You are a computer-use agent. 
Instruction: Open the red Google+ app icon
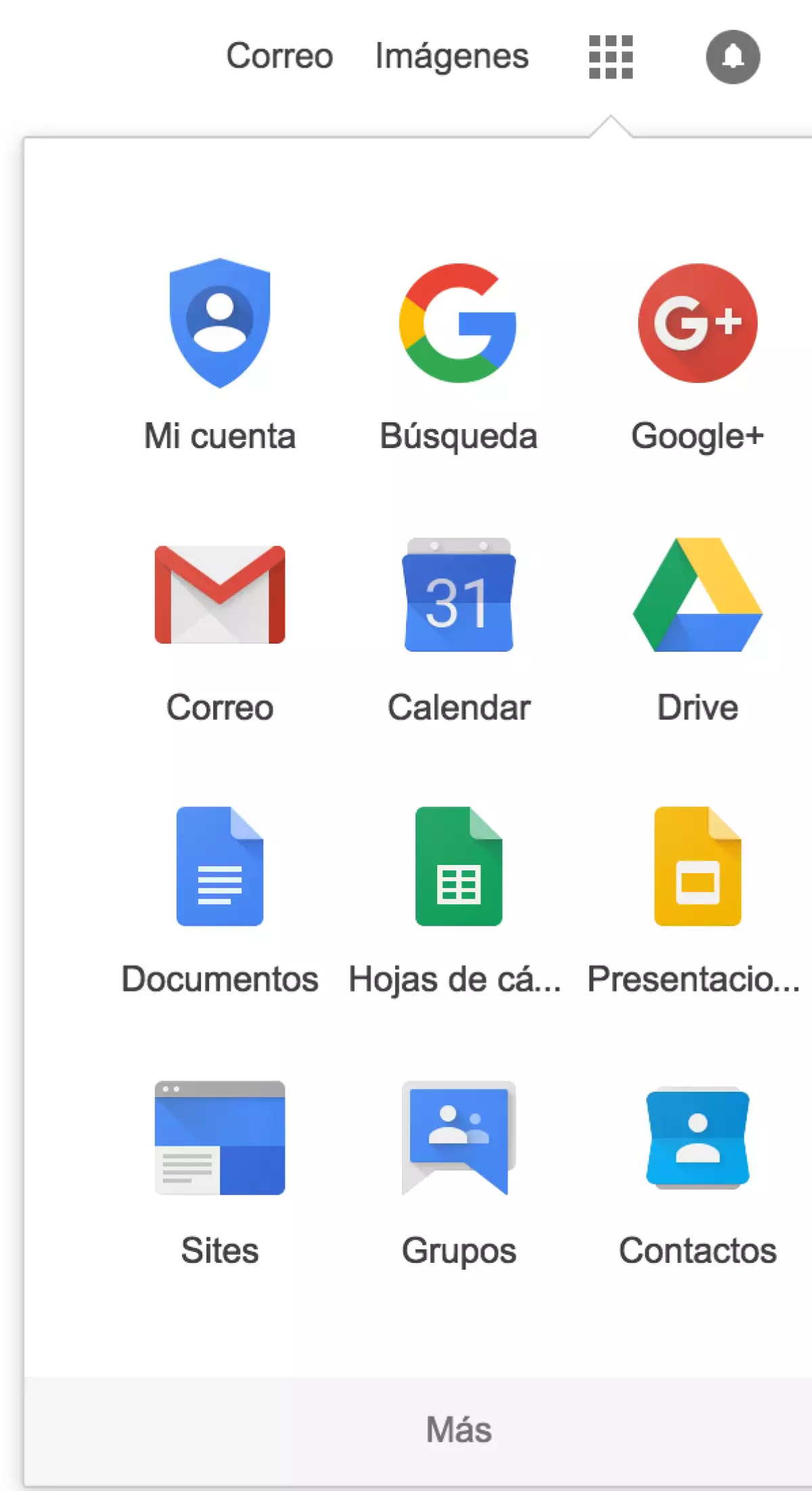pos(698,323)
